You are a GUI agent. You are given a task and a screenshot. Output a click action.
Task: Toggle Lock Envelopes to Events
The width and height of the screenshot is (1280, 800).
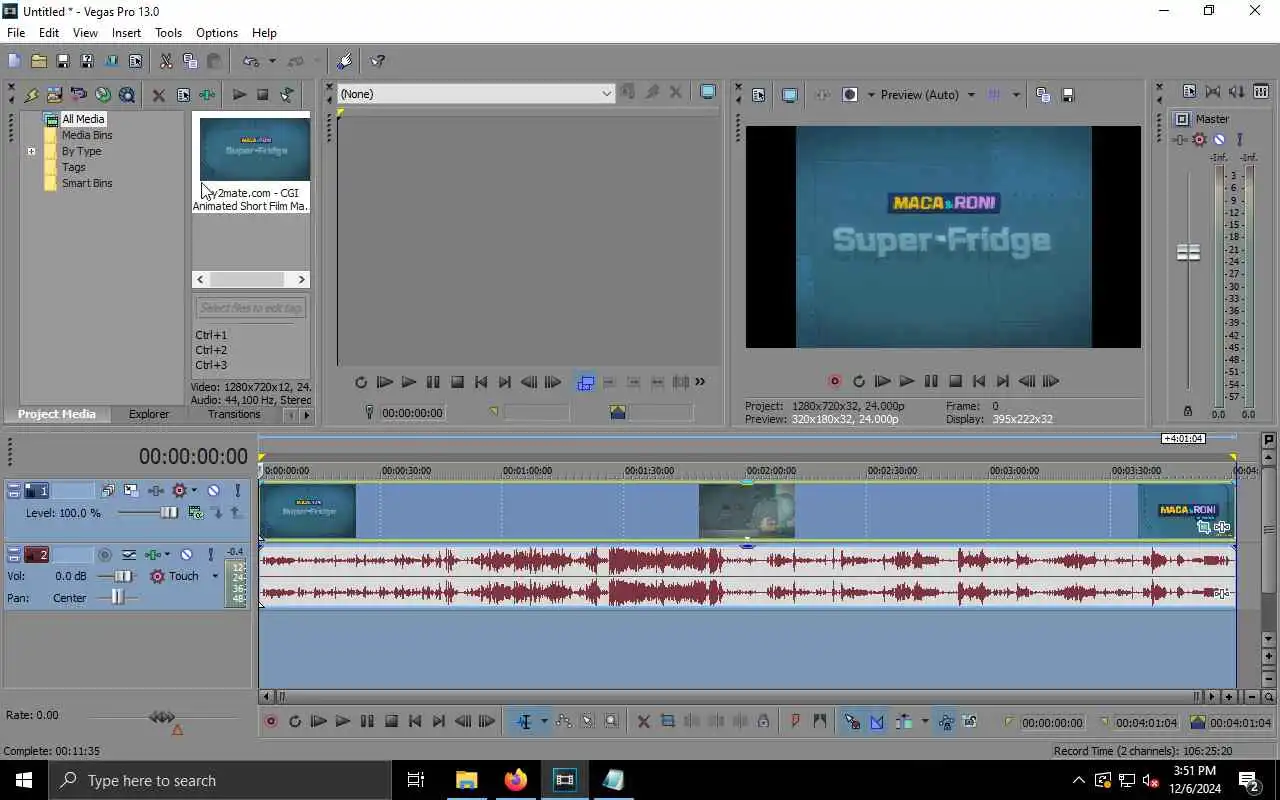(x=945, y=721)
